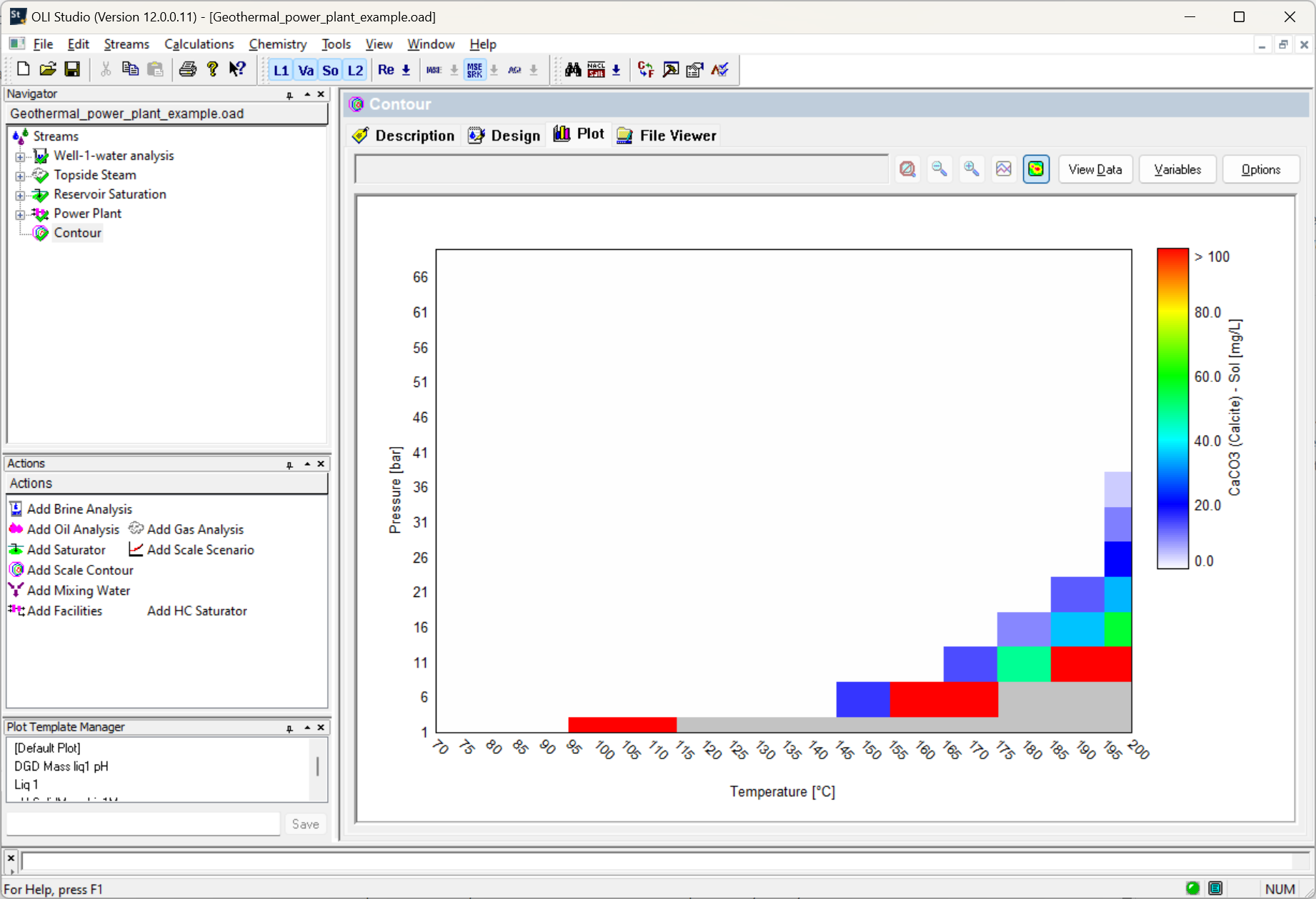The height and width of the screenshot is (899, 1316).
Task: Toggle the L1 aqueous phase button
Action: [281, 70]
